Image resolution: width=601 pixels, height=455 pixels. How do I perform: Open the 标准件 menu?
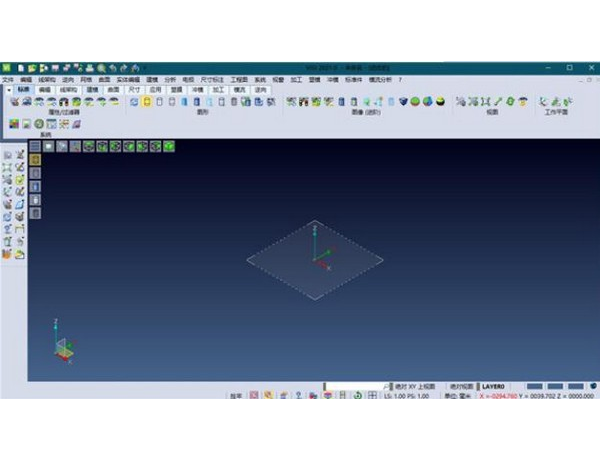click(x=353, y=80)
